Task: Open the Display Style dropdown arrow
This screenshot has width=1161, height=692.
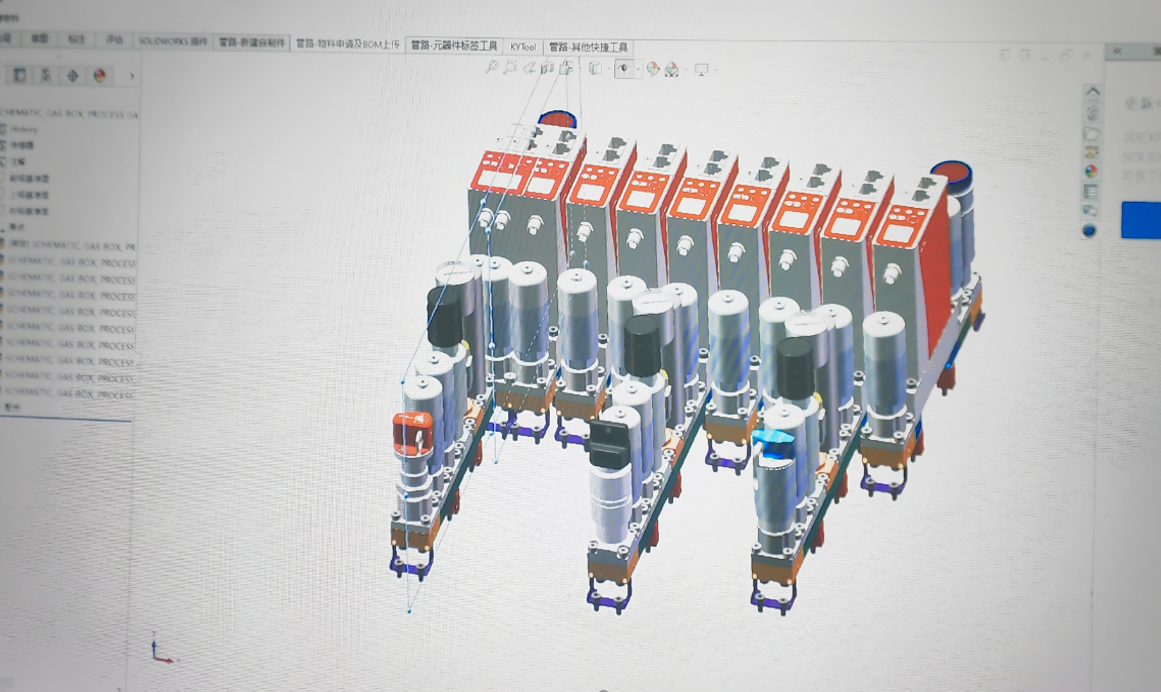Action: pyautogui.click(x=607, y=69)
